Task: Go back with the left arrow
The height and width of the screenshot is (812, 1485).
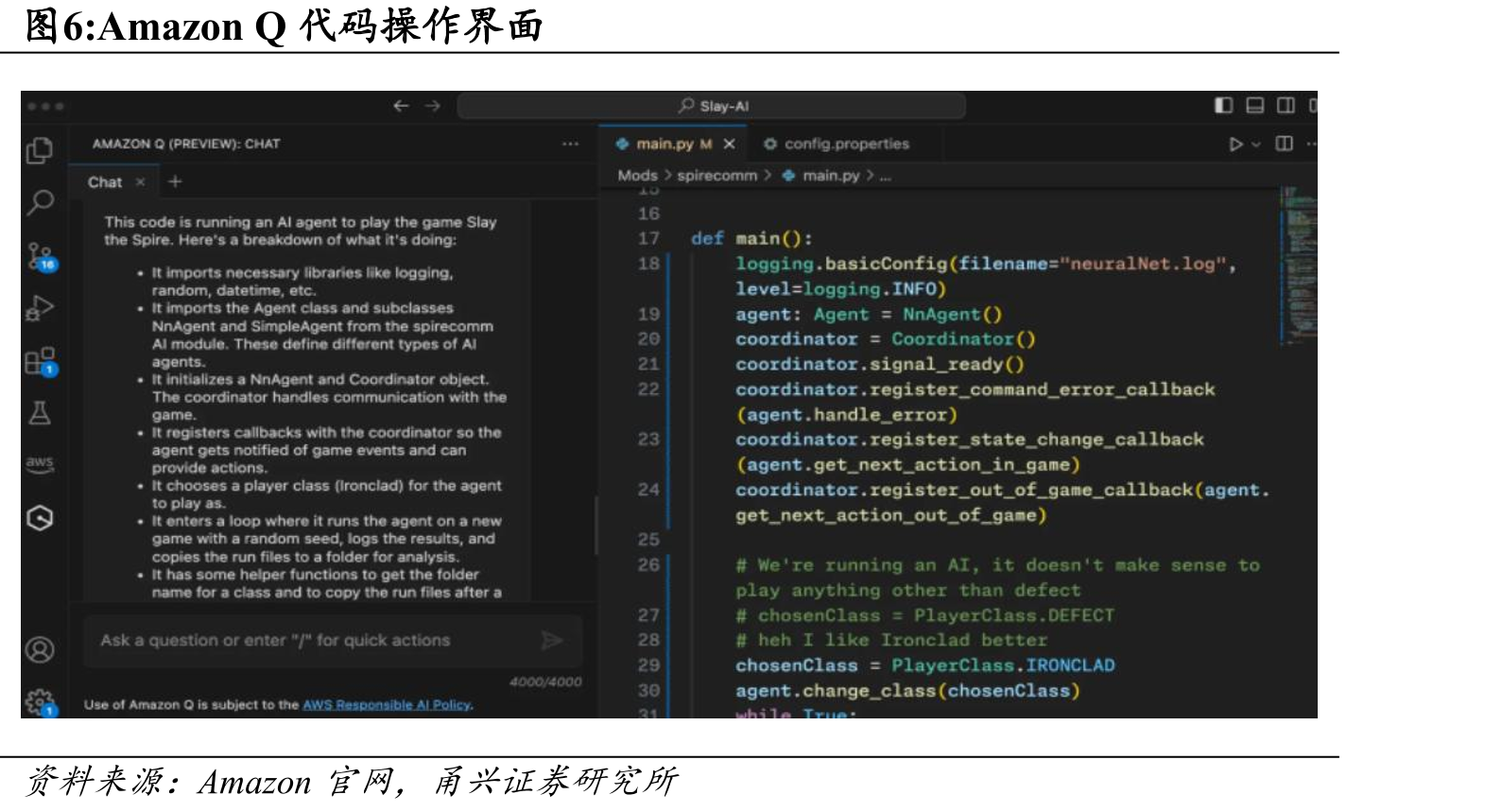Action: click(401, 106)
